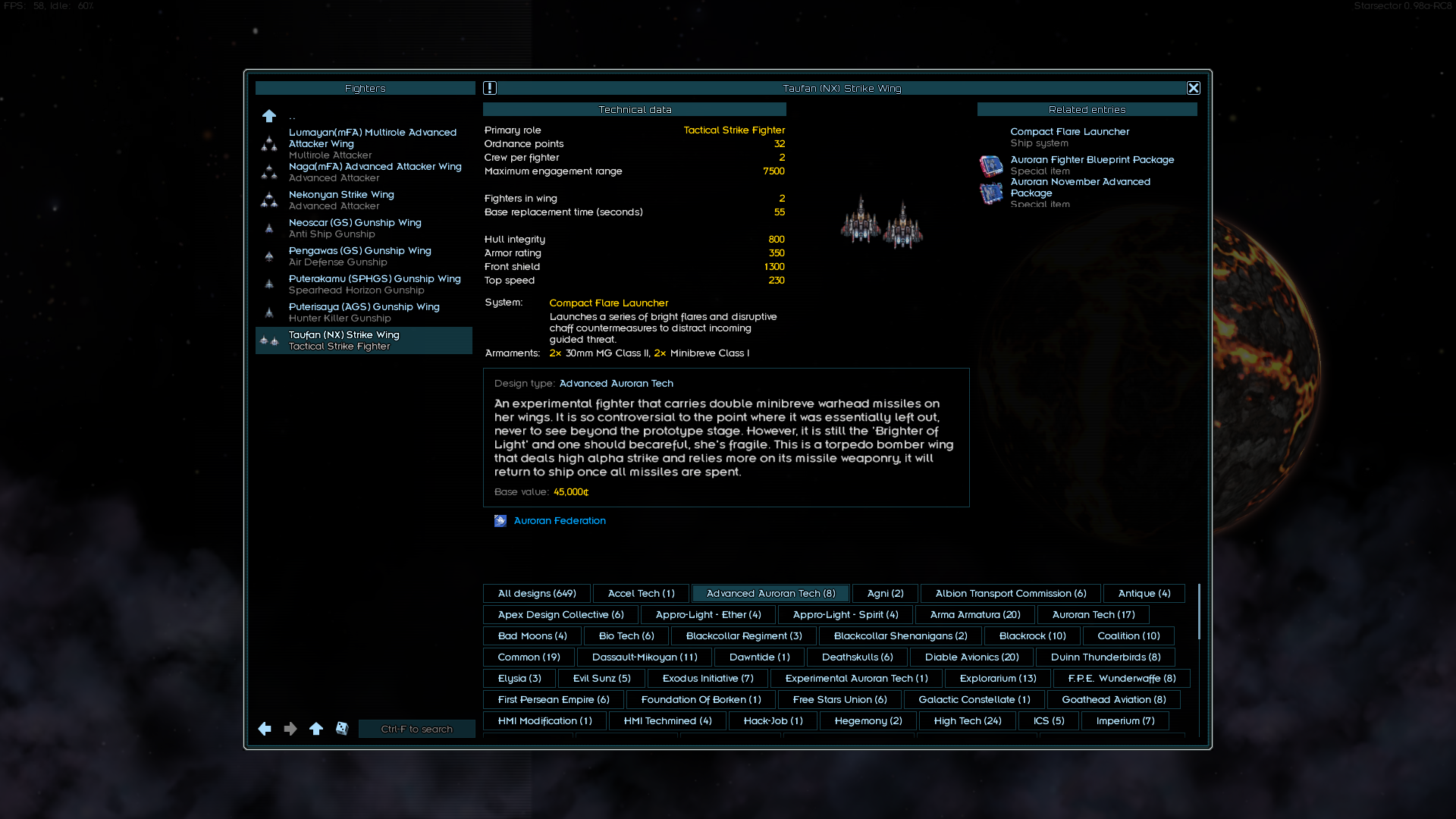Select Nekonyan Strike Wing in fighters list
1456x819 pixels.
(341, 199)
